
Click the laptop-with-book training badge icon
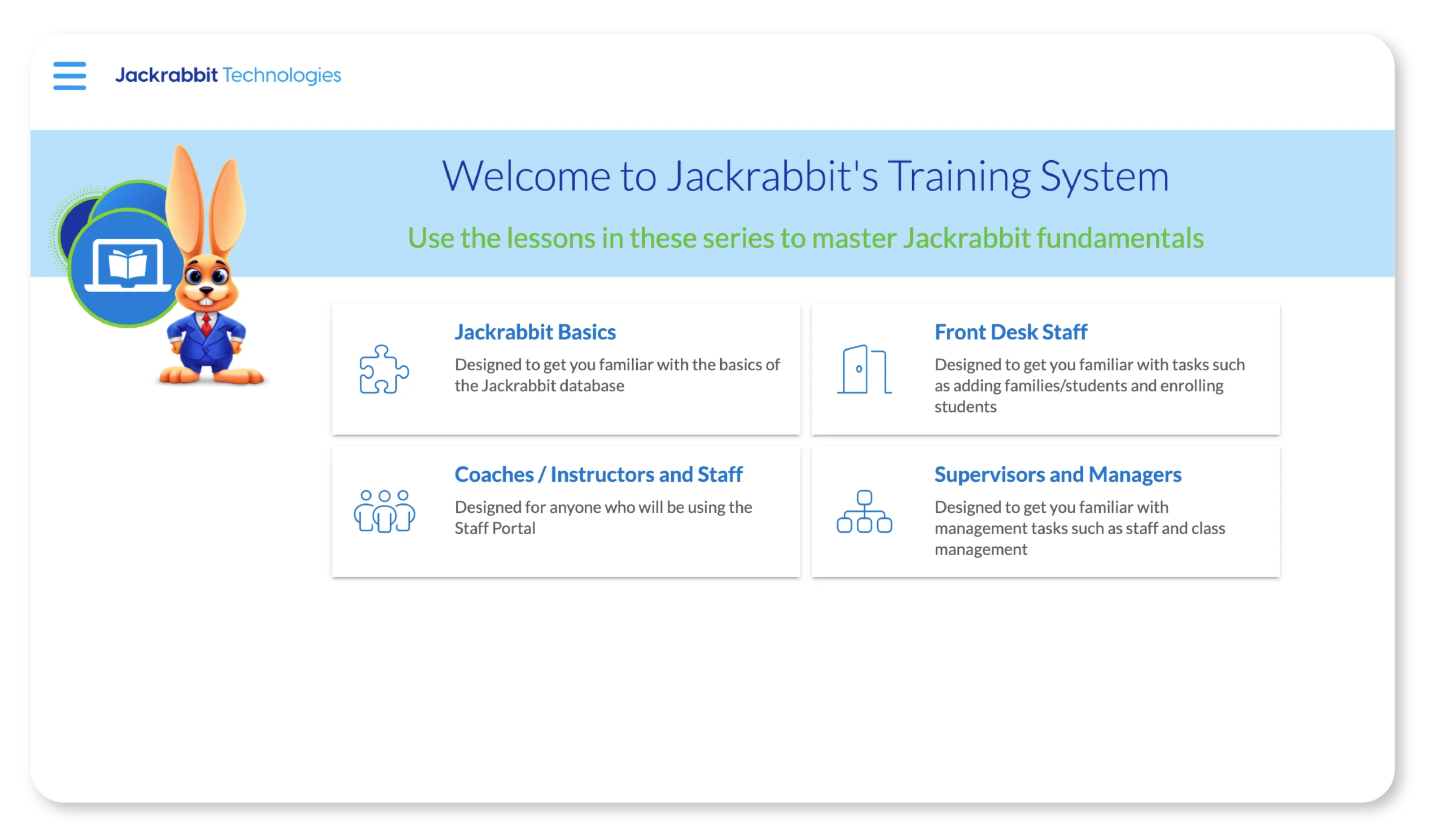click(128, 265)
